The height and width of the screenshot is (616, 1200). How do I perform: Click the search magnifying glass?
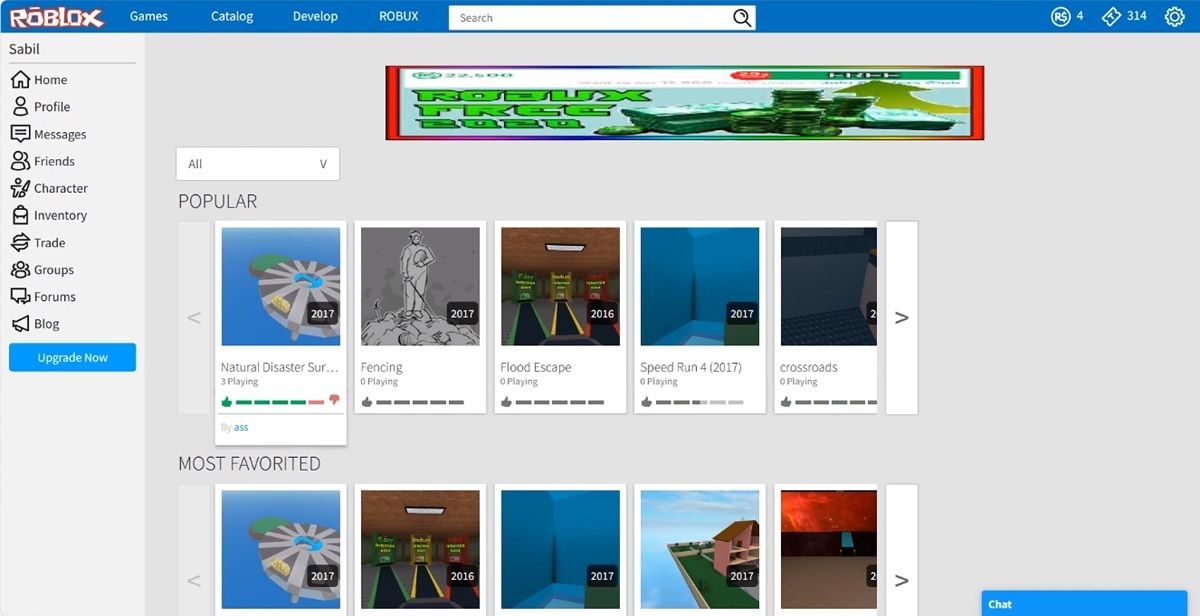(x=741, y=17)
